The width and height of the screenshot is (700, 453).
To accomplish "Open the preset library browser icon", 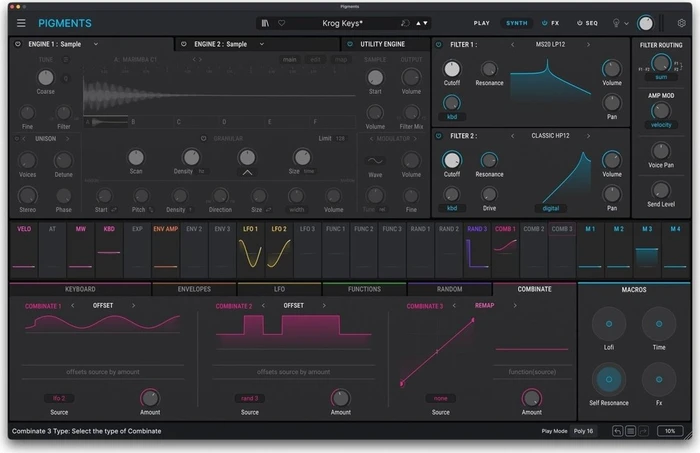I will [265, 23].
